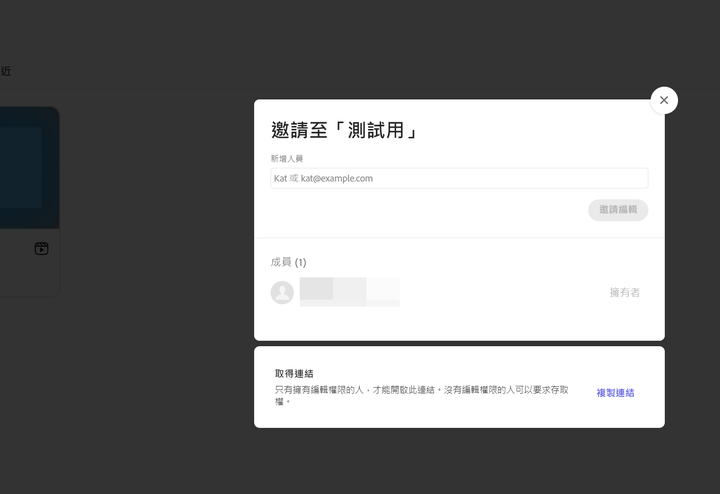Click the dialog title 邀請至「測試用」

pos(344,130)
